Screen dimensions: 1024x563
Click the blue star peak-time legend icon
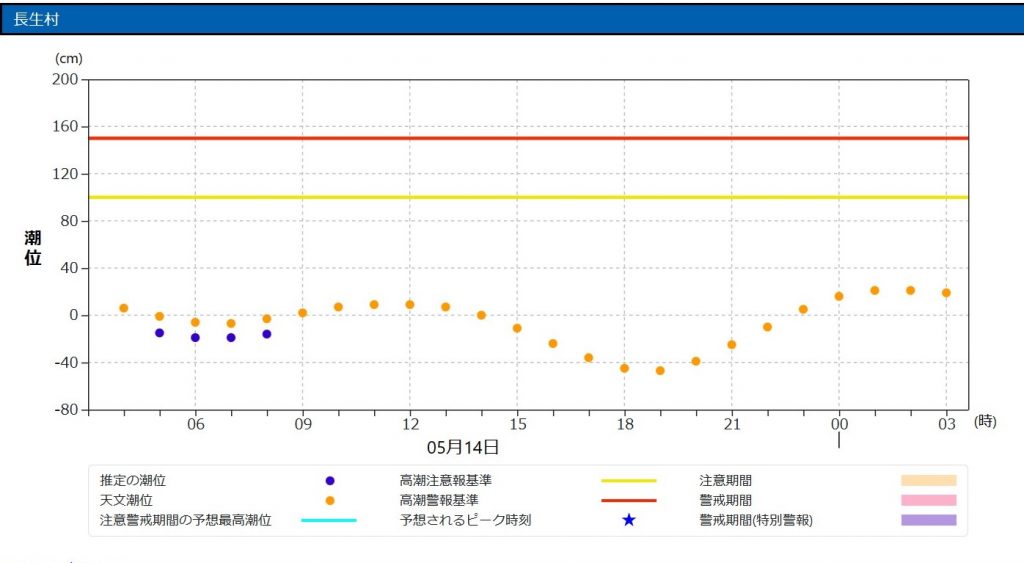tap(628, 520)
